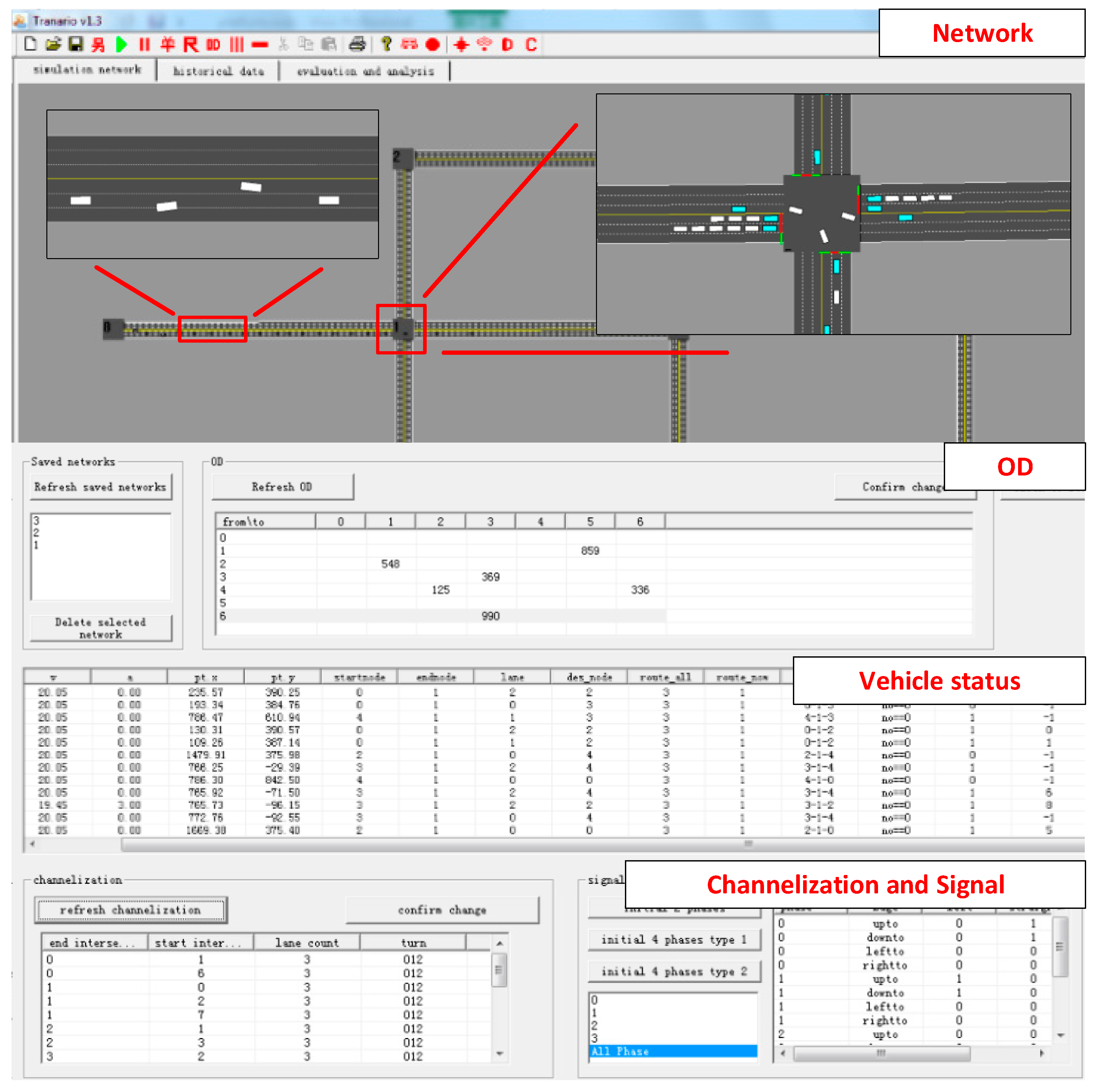Click the green play simulation icon
The width and height of the screenshot is (1096, 1092).
click(121, 44)
